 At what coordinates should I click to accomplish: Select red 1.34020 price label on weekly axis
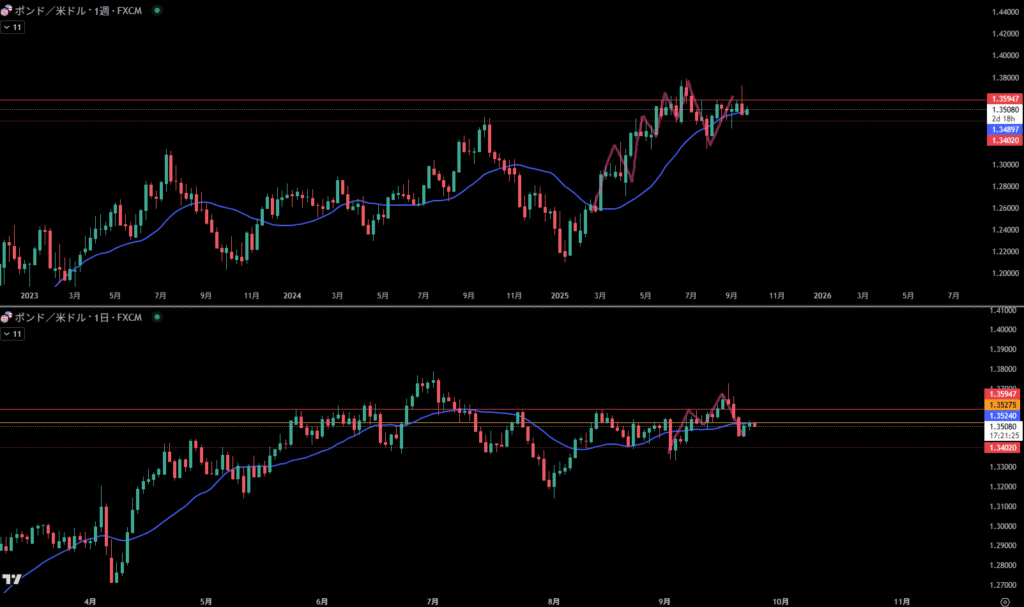[1003, 142]
